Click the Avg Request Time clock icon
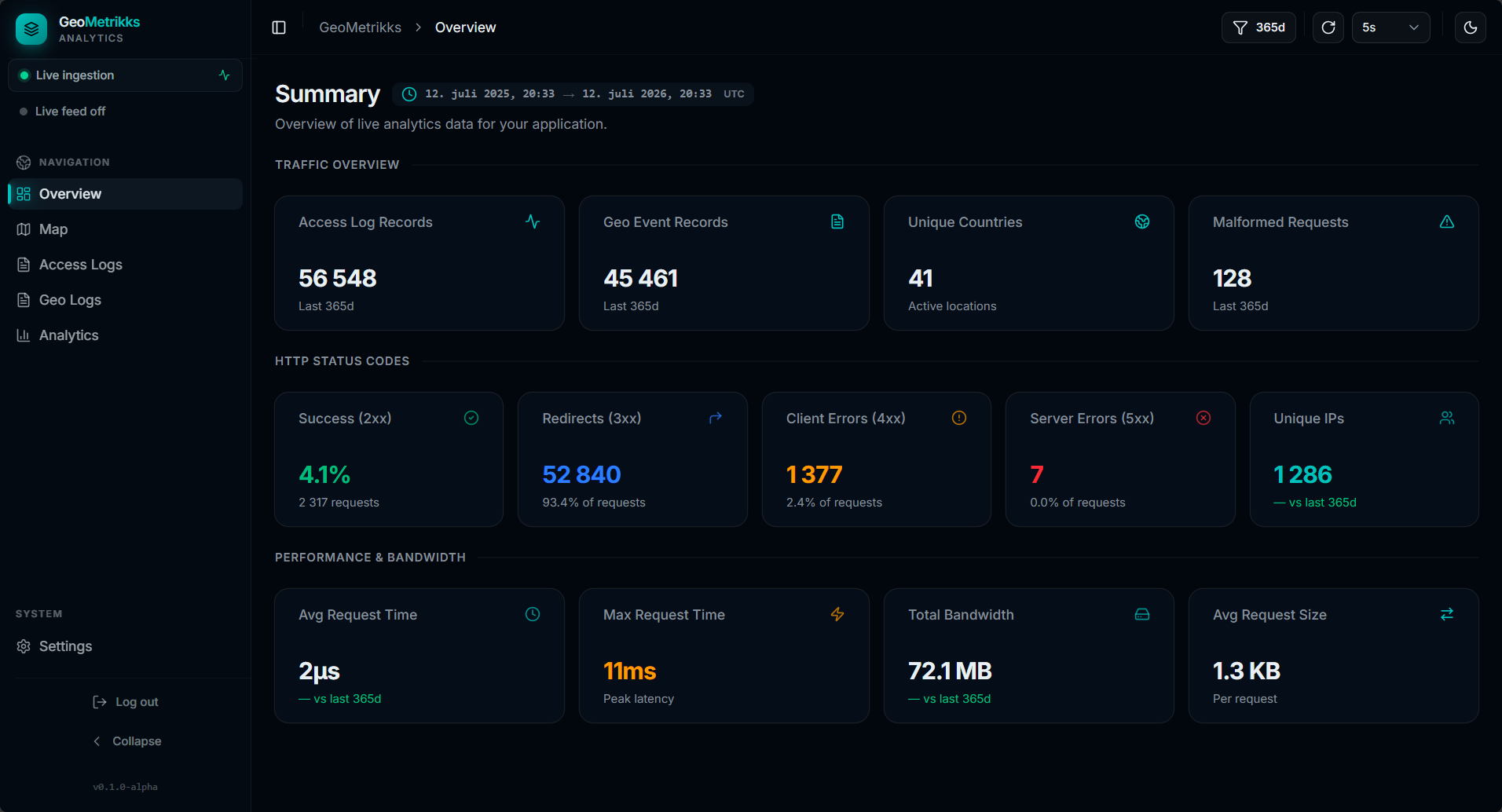Viewport: 1502px width, 812px height. tap(533, 614)
